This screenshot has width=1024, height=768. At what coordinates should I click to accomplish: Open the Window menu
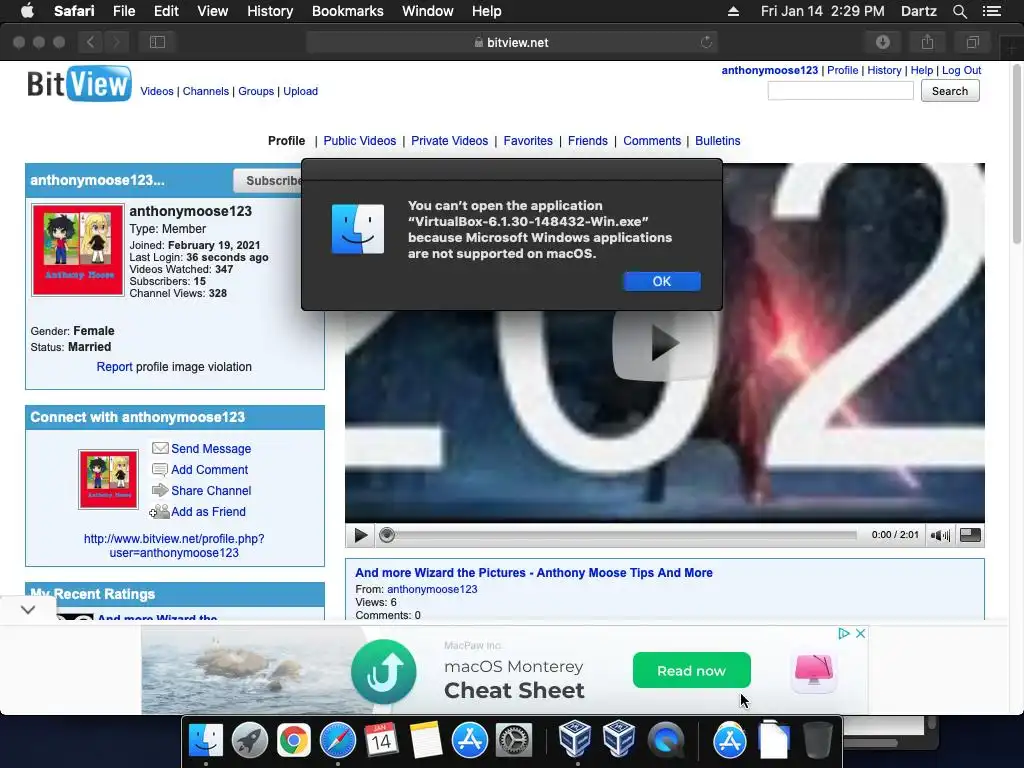coord(428,11)
